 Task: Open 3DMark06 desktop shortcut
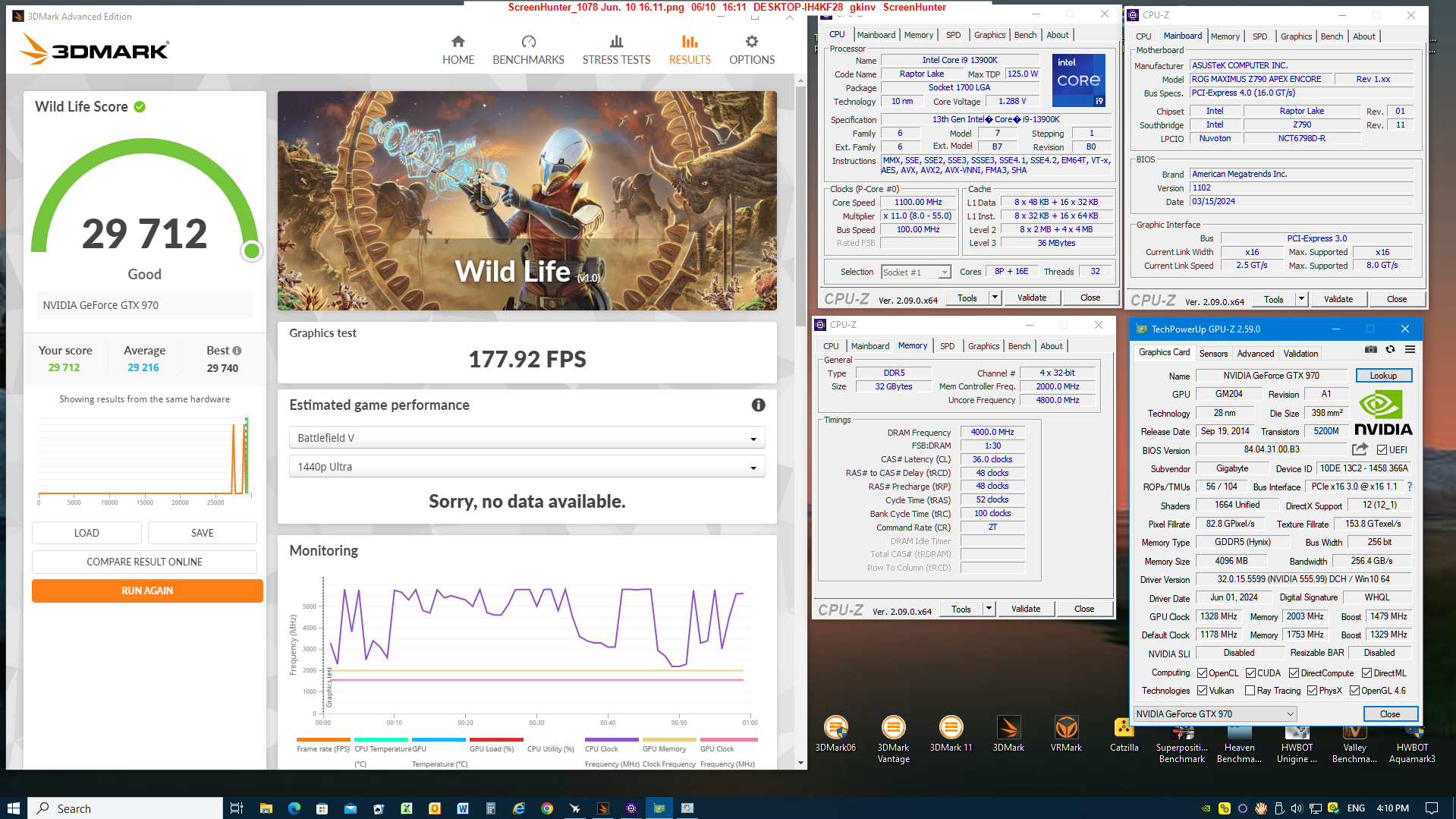[x=835, y=735]
